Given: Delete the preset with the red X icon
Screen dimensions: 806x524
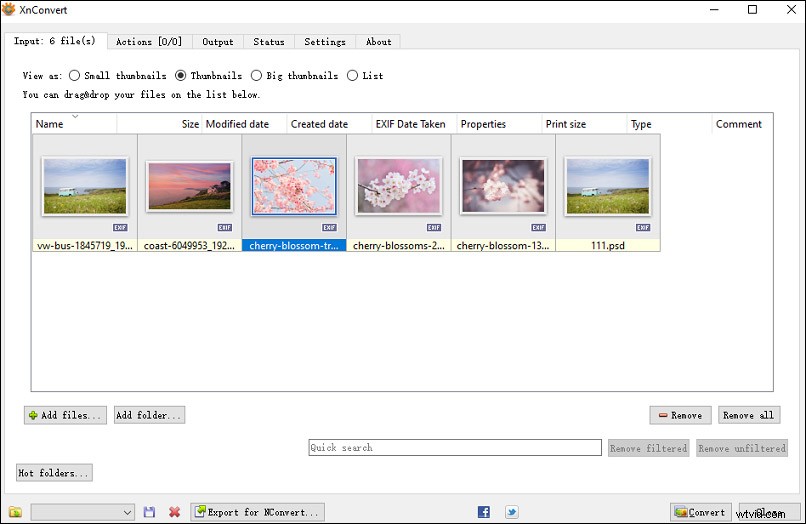Looking at the screenshot, I should click(x=175, y=512).
